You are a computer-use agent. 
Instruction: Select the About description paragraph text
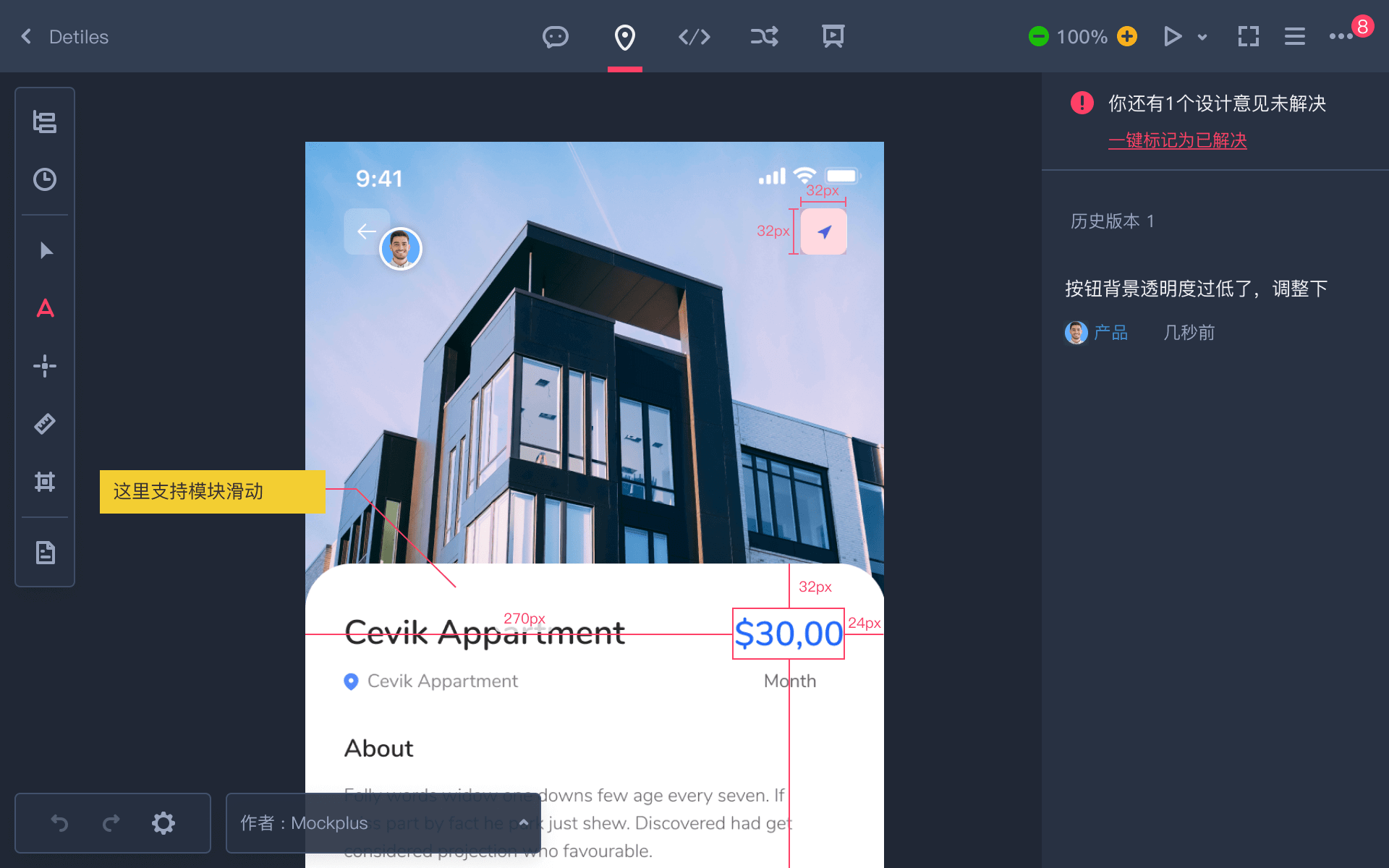coord(569,823)
